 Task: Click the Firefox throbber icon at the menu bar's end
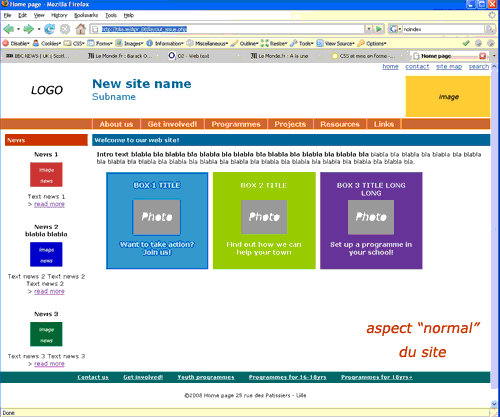(492, 15)
